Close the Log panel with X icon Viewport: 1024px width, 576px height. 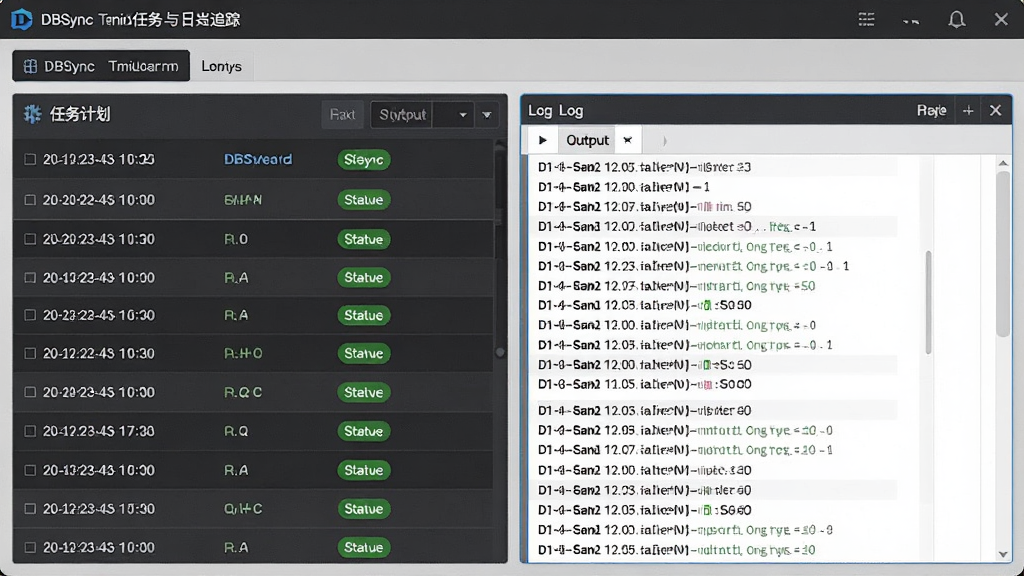tap(995, 111)
